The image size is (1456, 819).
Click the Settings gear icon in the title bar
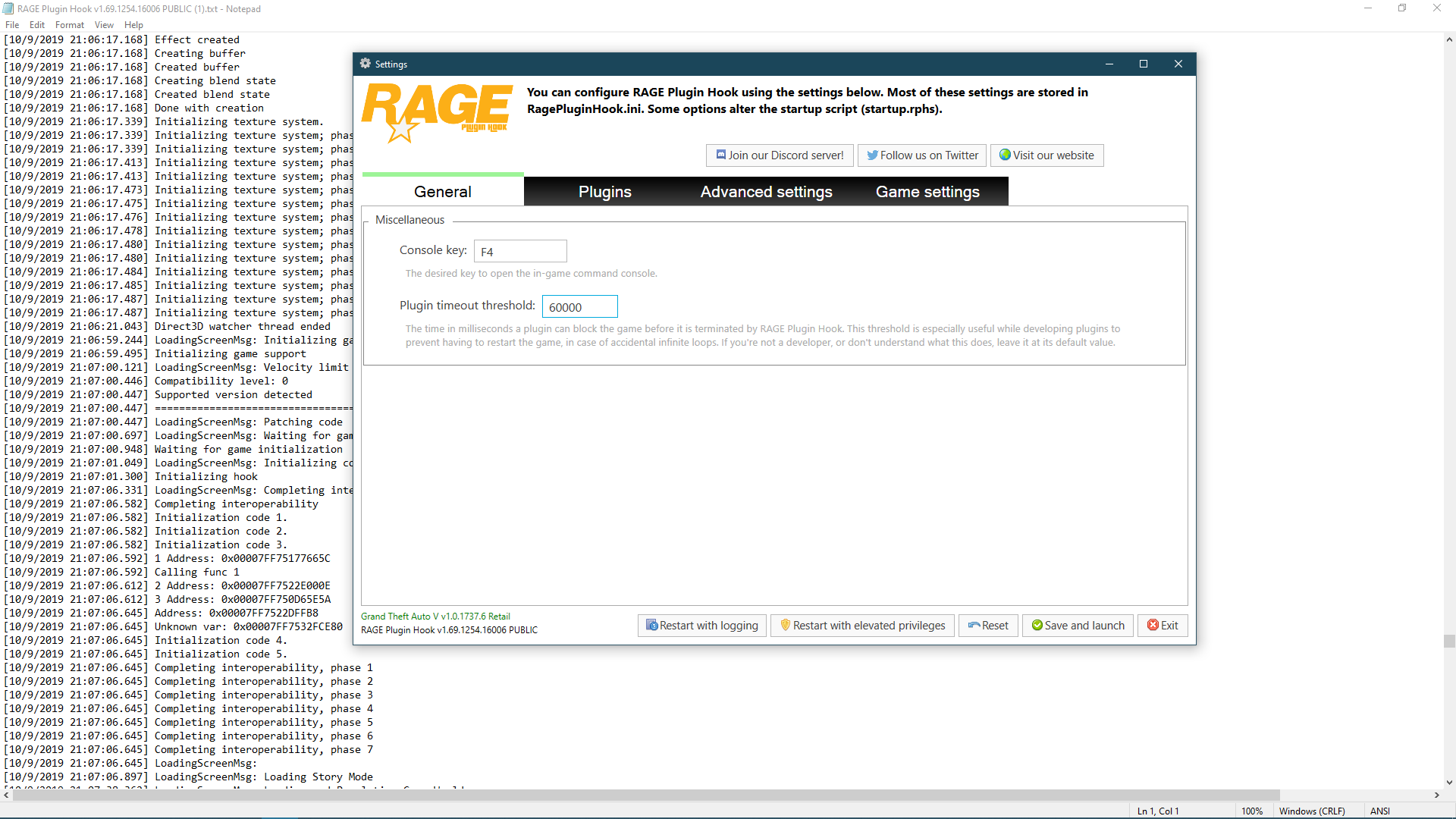click(366, 64)
